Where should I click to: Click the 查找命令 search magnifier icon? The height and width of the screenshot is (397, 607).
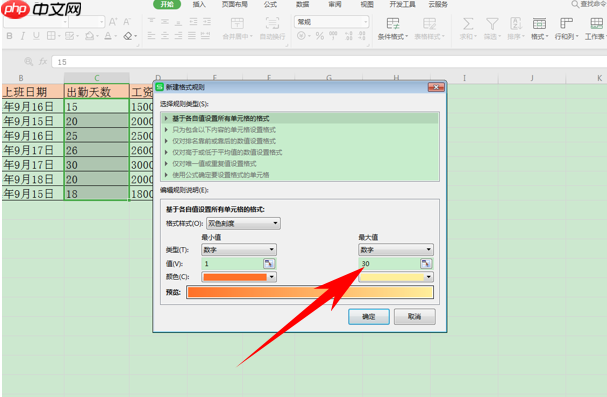pyautogui.click(x=575, y=4)
